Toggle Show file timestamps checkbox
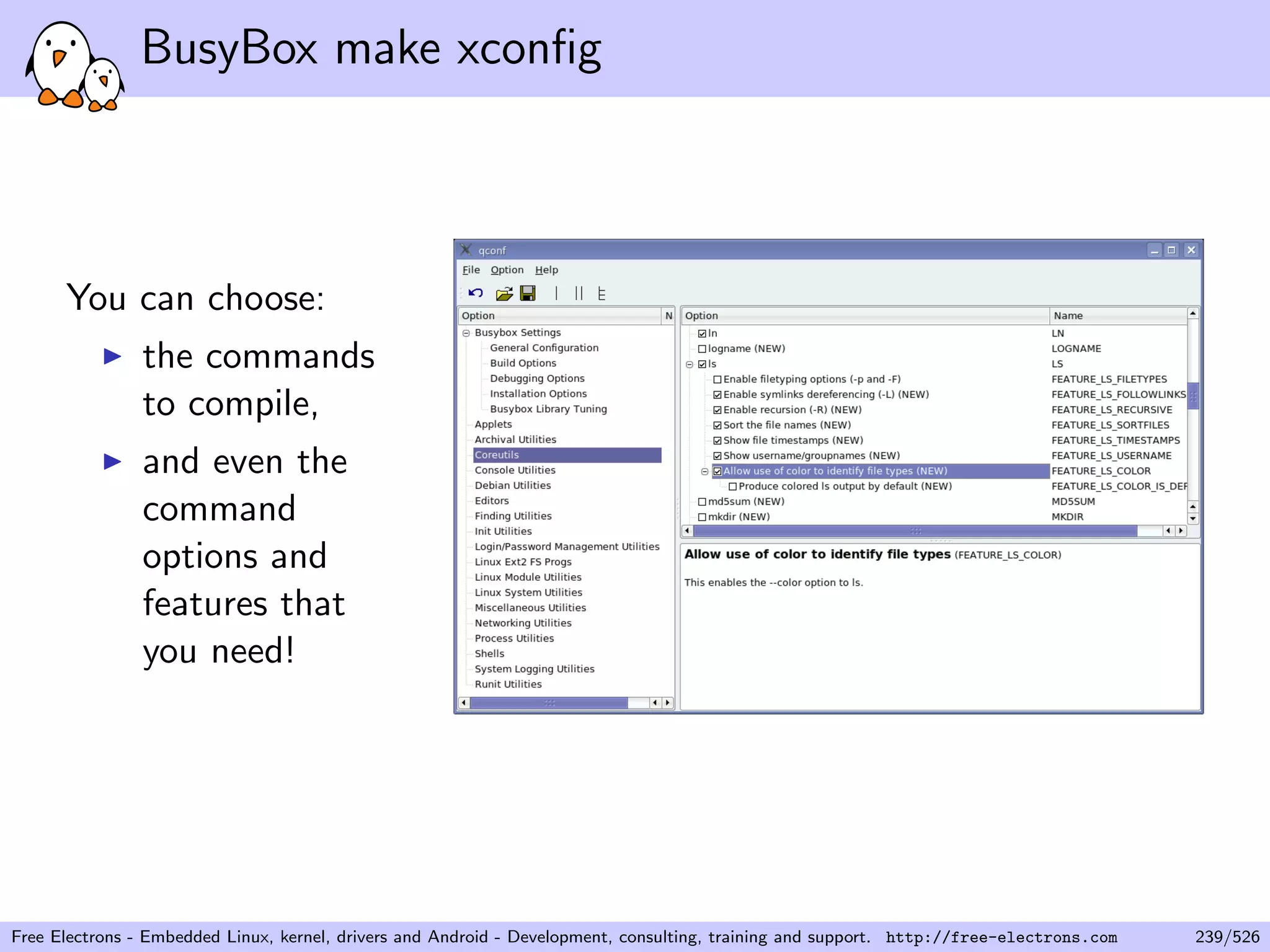1270x952 pixels. [x=717, y=441]
